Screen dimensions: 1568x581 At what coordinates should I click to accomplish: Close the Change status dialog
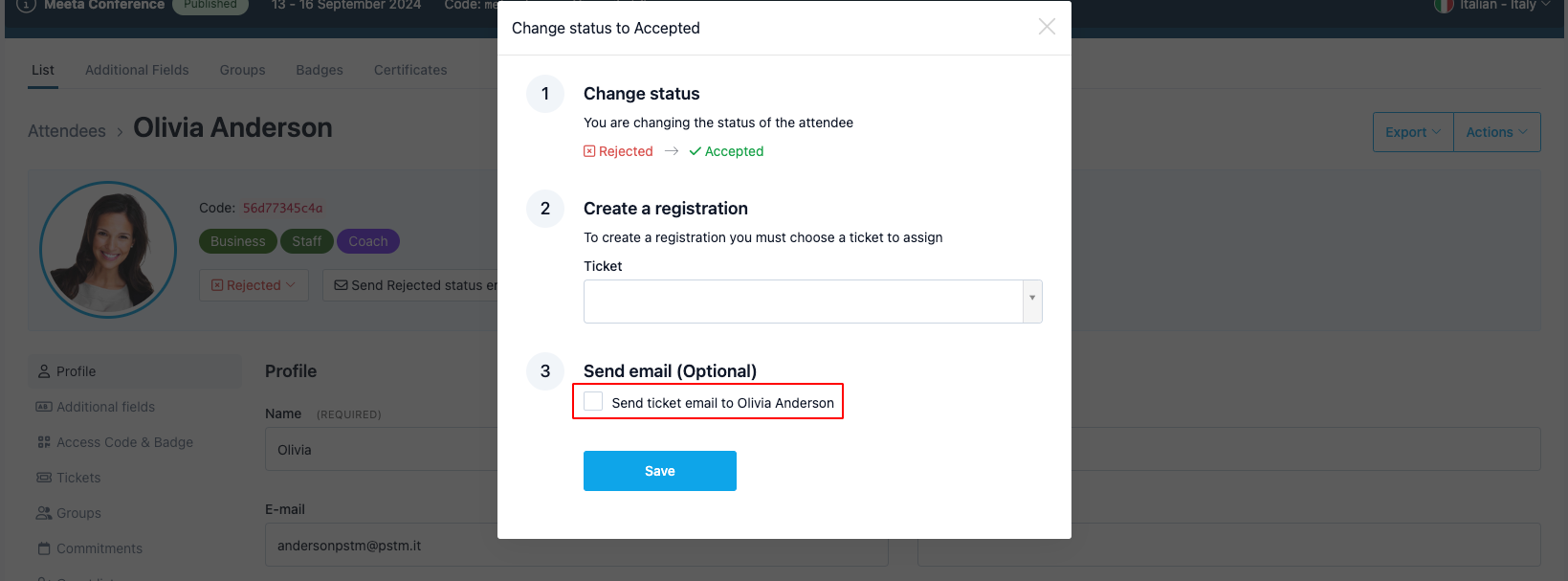[1047, 27]
